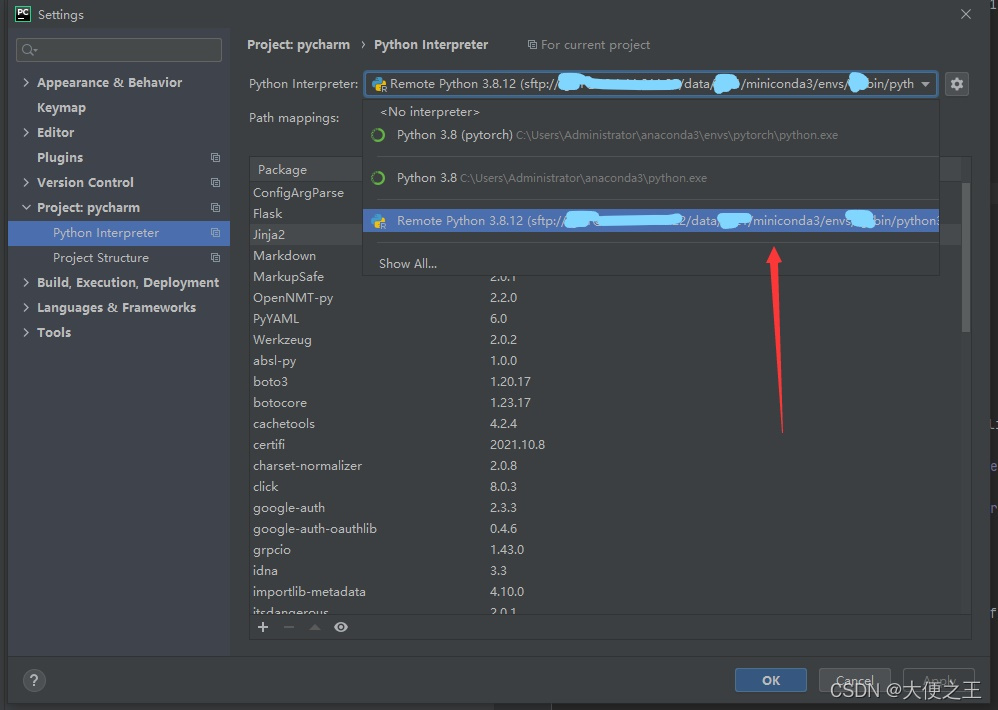
Task: Click the upgrade package up arrow icon
Action: click(x=314, y=627)
